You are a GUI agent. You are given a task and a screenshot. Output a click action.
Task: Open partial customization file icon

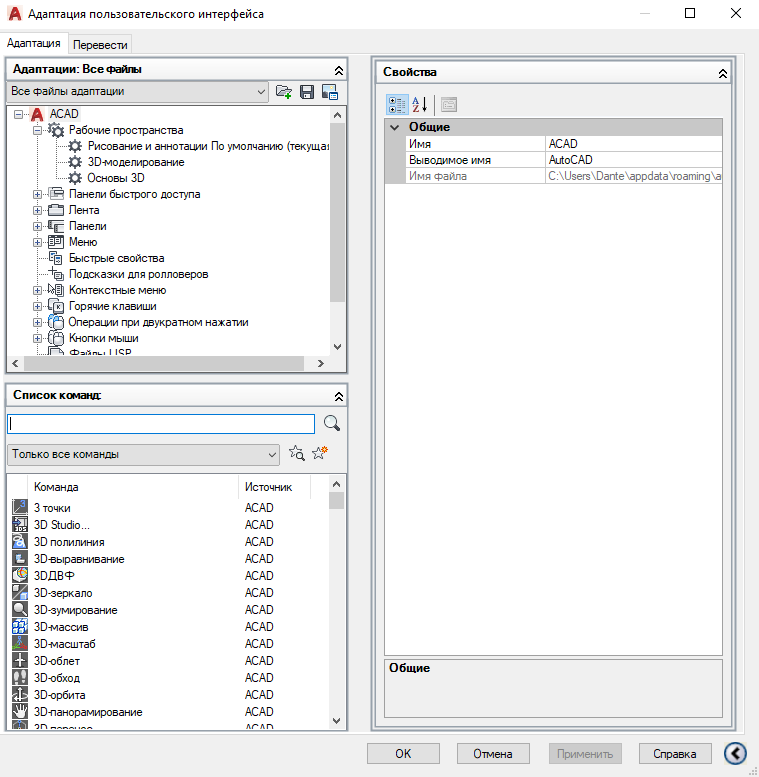point(283,92)
